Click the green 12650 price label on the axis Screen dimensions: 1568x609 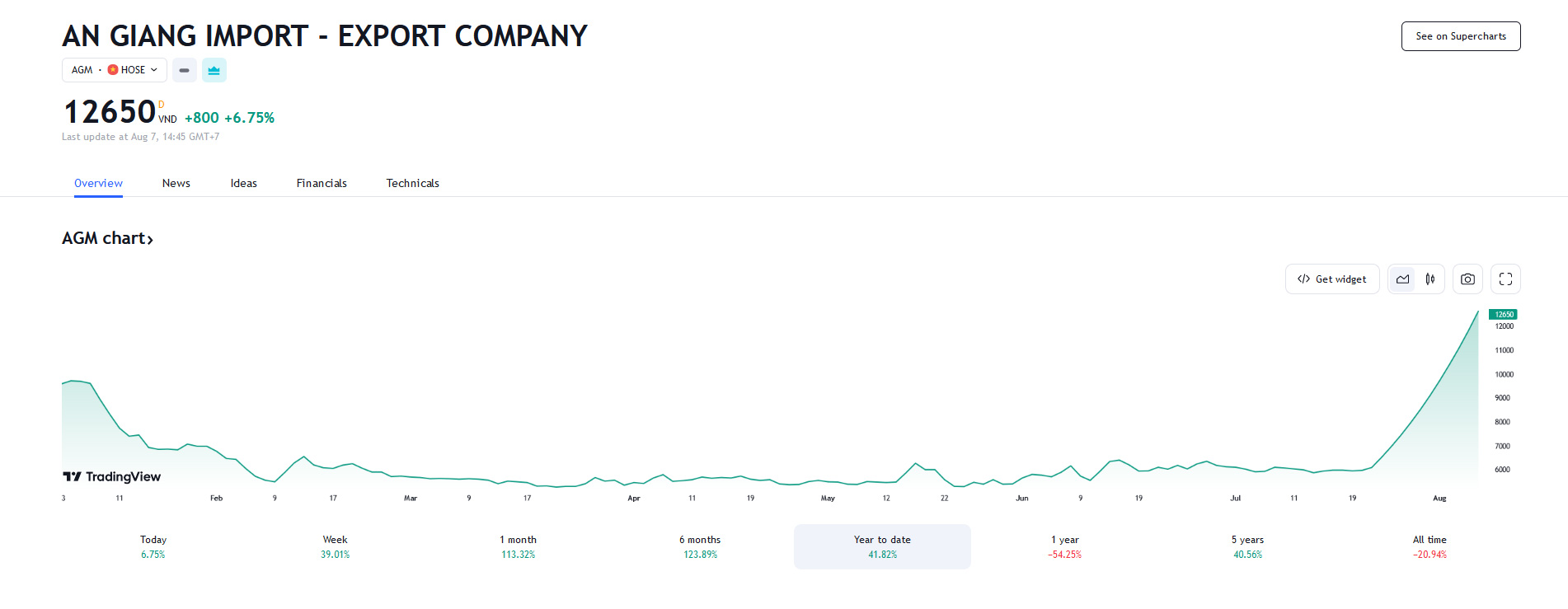point(1503,314)
